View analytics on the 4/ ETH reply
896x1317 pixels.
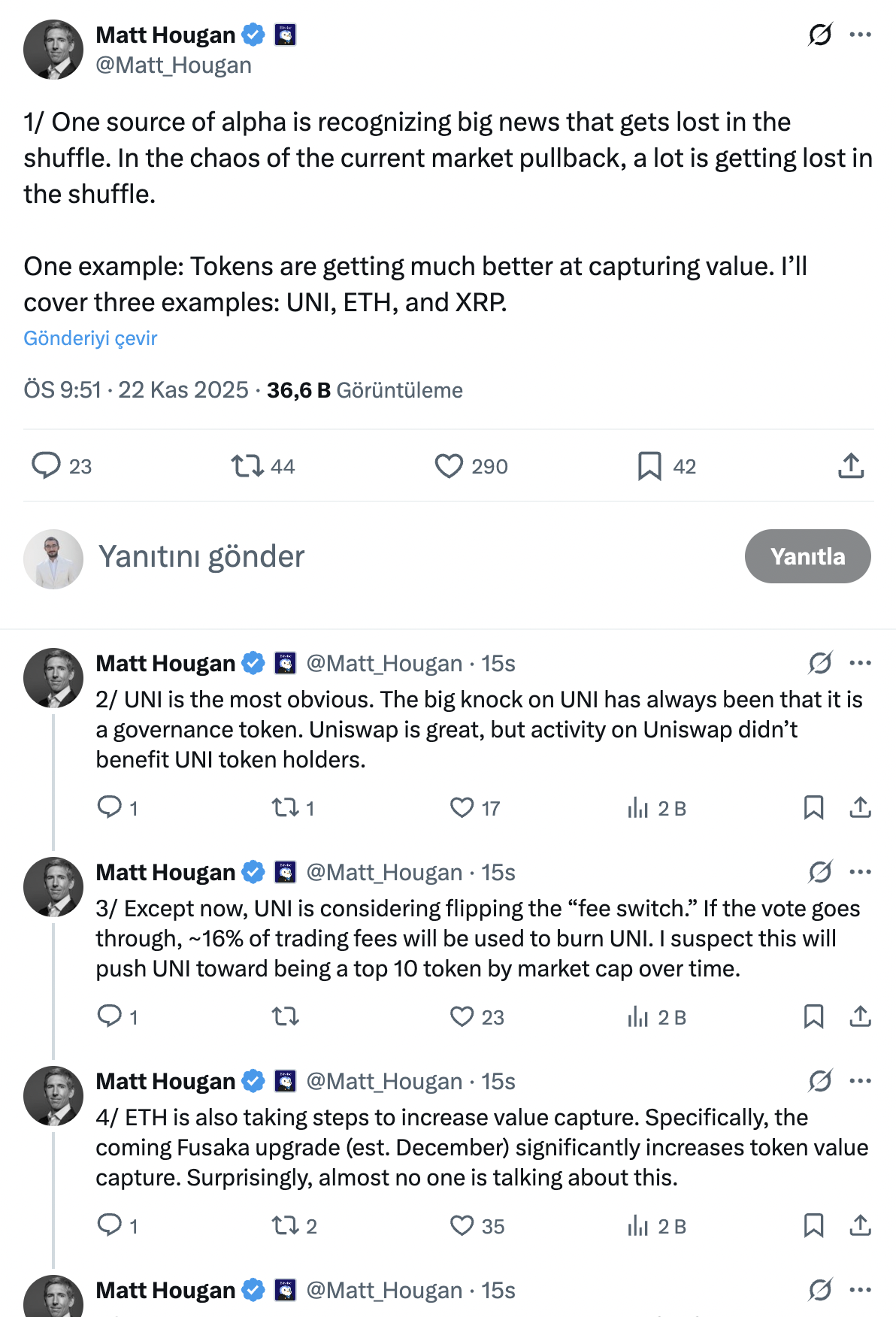pyautogui.click(x=637, y=1225)
